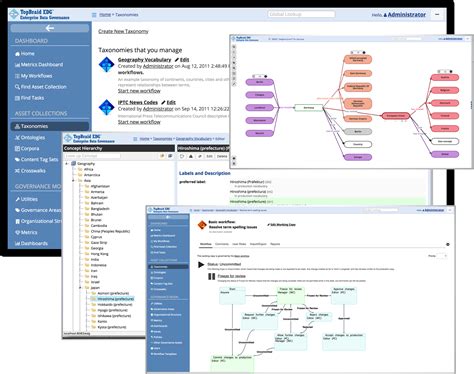Viewport: 474px width, 374px height.
Task: Select Corpora under Asset Collections
Action: tap(27, 148)
